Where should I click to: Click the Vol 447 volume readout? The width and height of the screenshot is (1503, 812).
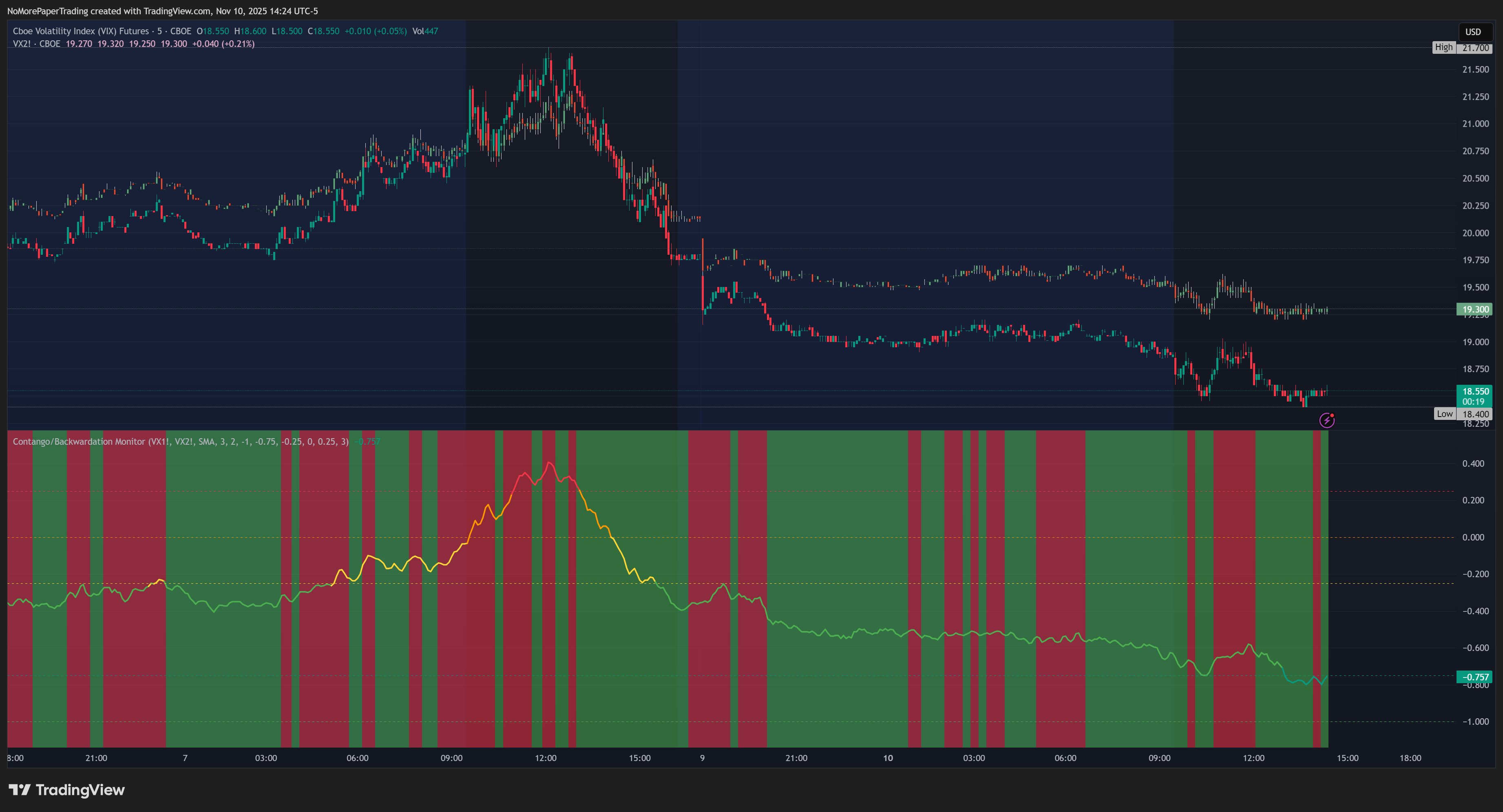tap(425, 31)
